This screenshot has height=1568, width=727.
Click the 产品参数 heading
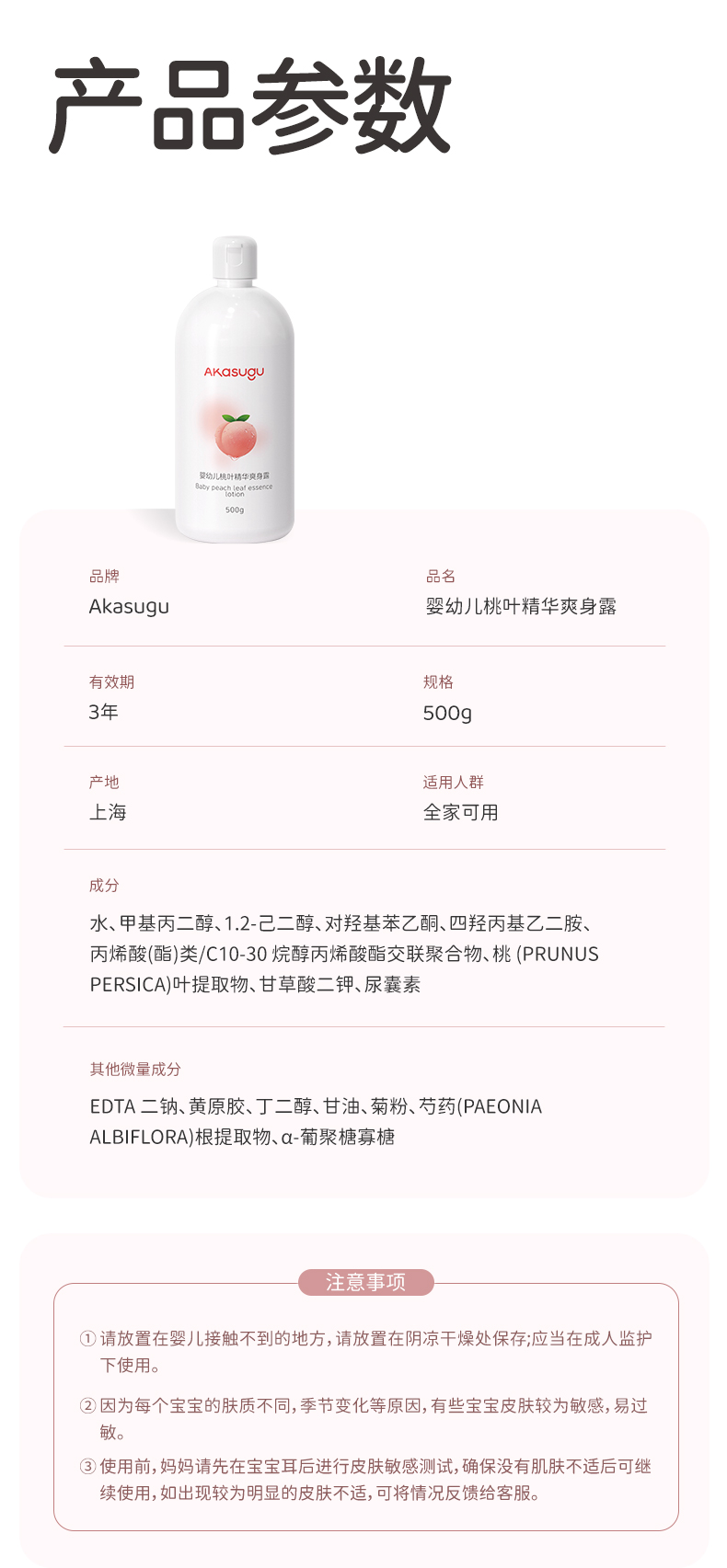(x=250, y=106)
